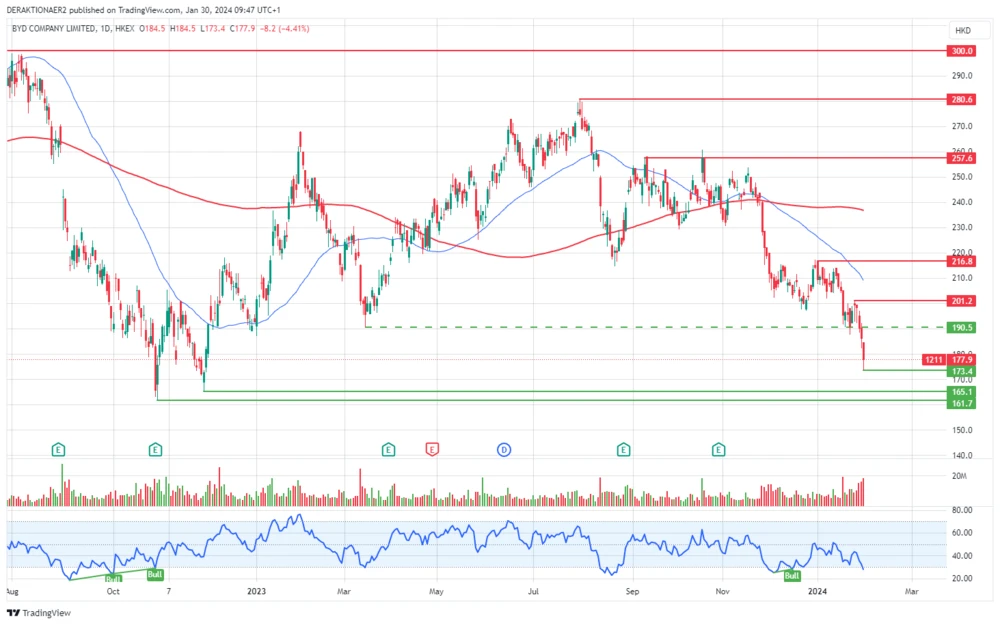Click the 1D interval label in legend
Viewport: 1000px width, 625px height.
[x=106, y=29]
